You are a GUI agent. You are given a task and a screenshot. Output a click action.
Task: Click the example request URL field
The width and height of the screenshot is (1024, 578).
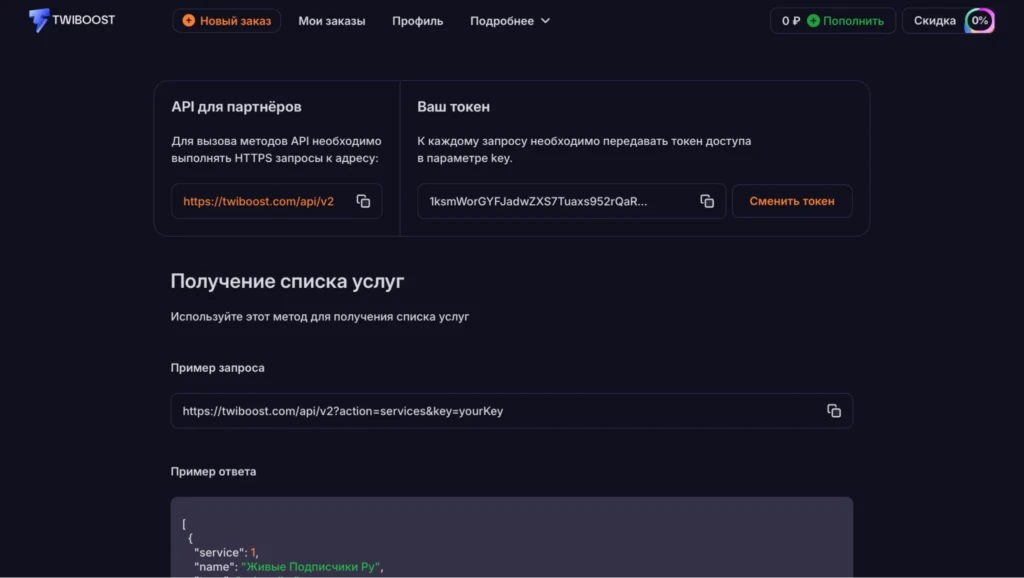coord(511,411)
